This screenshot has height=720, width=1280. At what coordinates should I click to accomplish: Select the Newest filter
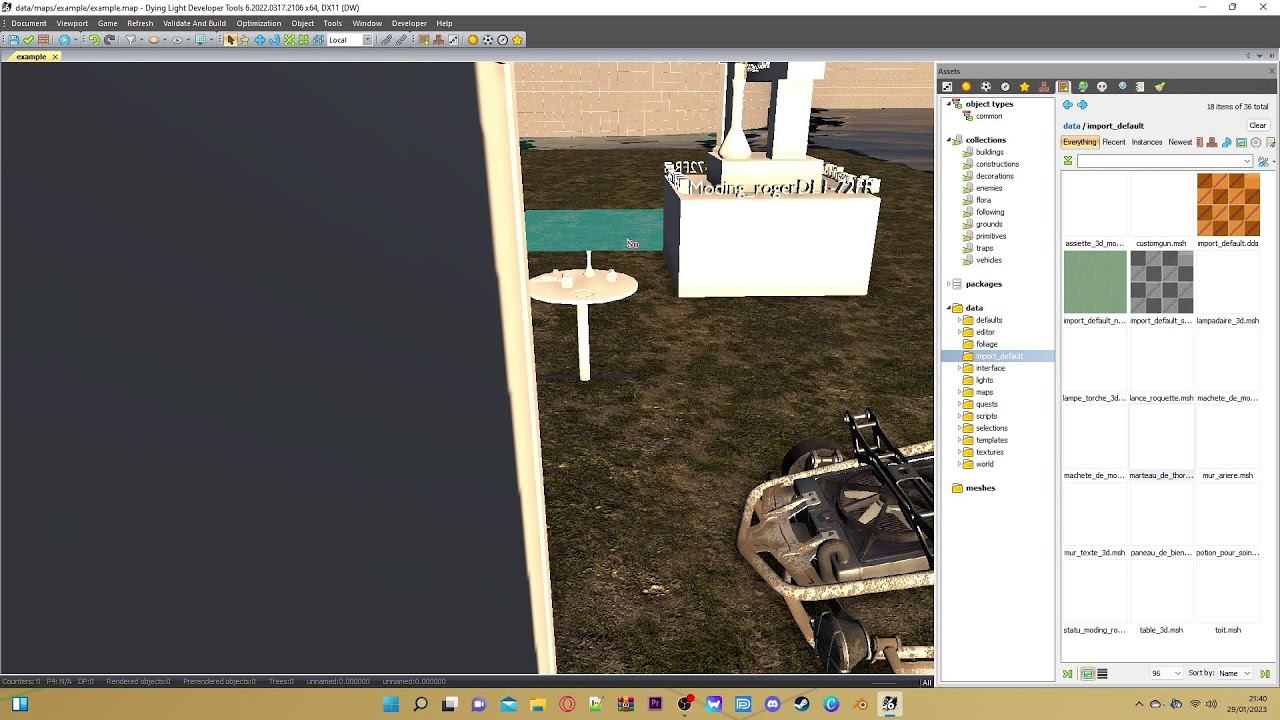point(1180,142)
